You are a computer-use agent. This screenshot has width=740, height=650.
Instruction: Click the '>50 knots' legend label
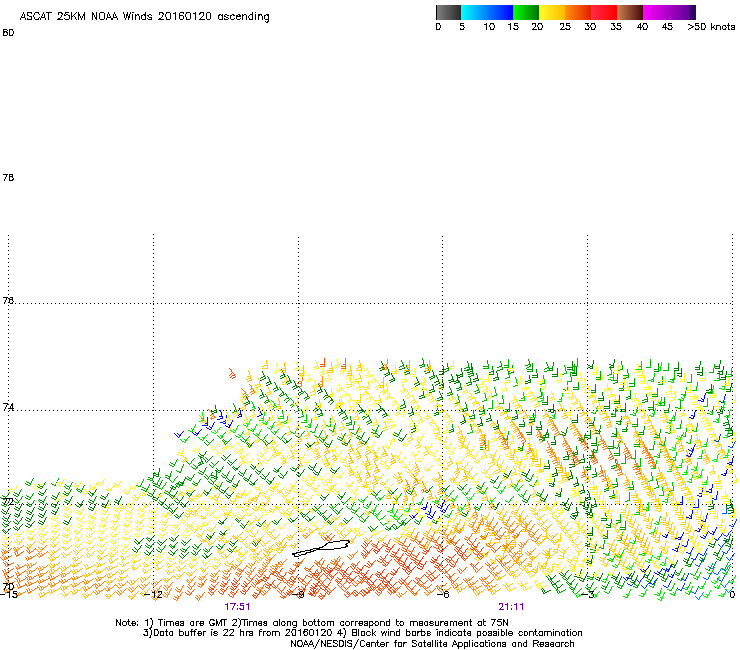point(711,27)
